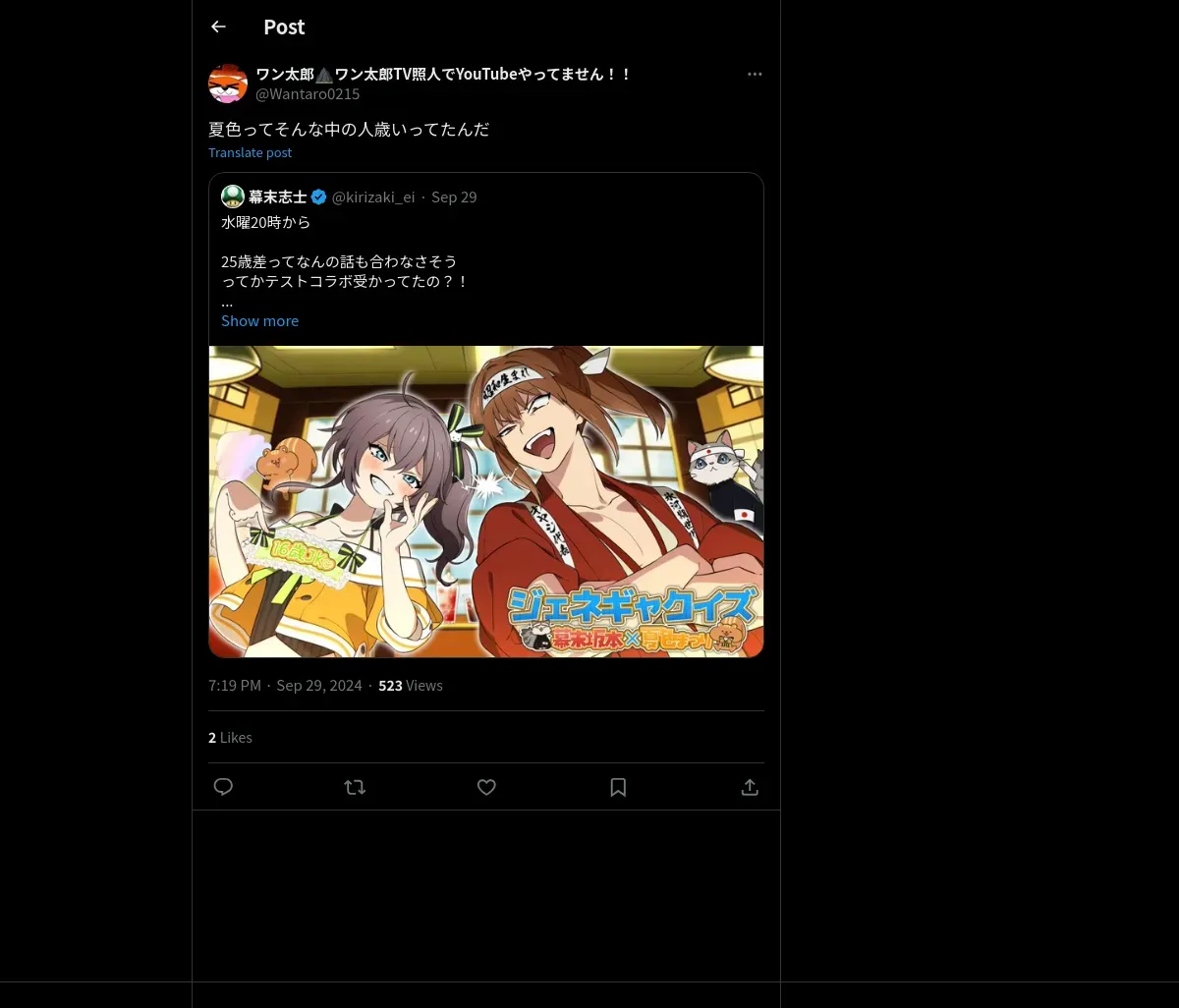Open the quoted post's Sep 29 date
Image resolution: width=1179 pixels, height=1008 pixels.
click(454, 196)
